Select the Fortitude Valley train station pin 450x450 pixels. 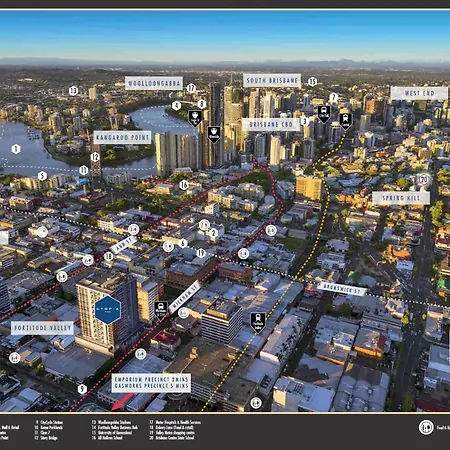[258, 322]
